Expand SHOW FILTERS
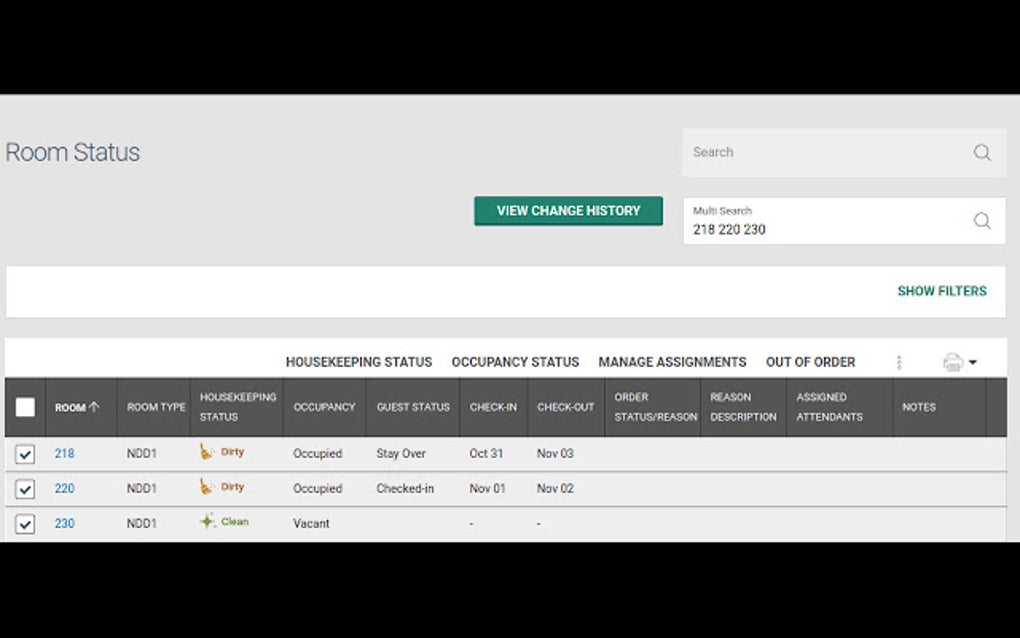This screenshot has width=1020, height=638. (941, 291)
